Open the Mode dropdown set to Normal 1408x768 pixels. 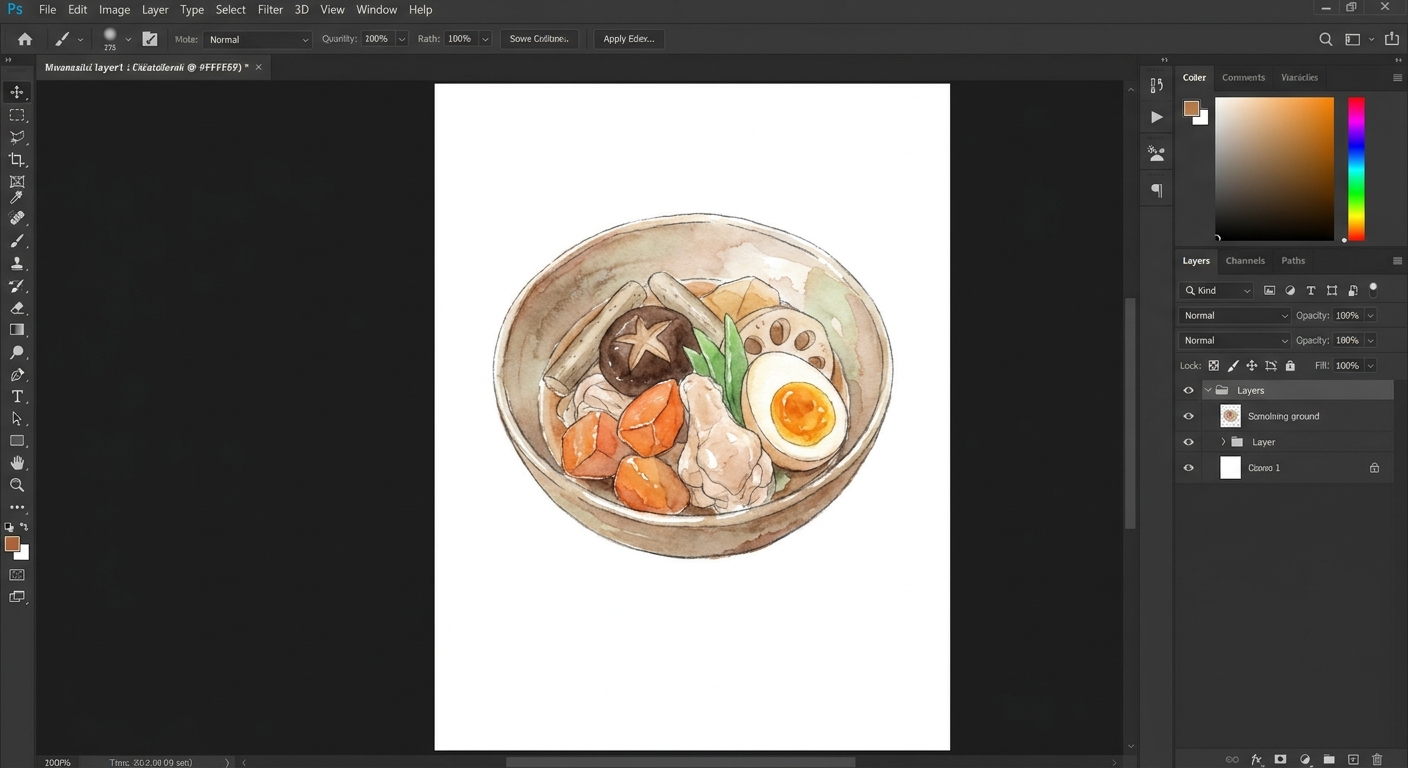(258, 39)
